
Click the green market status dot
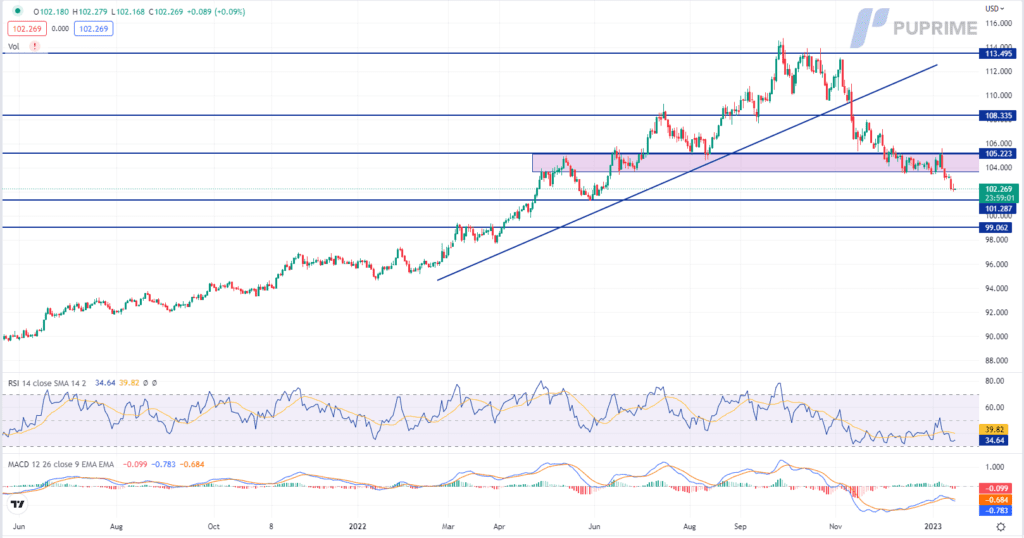(17, 11)
